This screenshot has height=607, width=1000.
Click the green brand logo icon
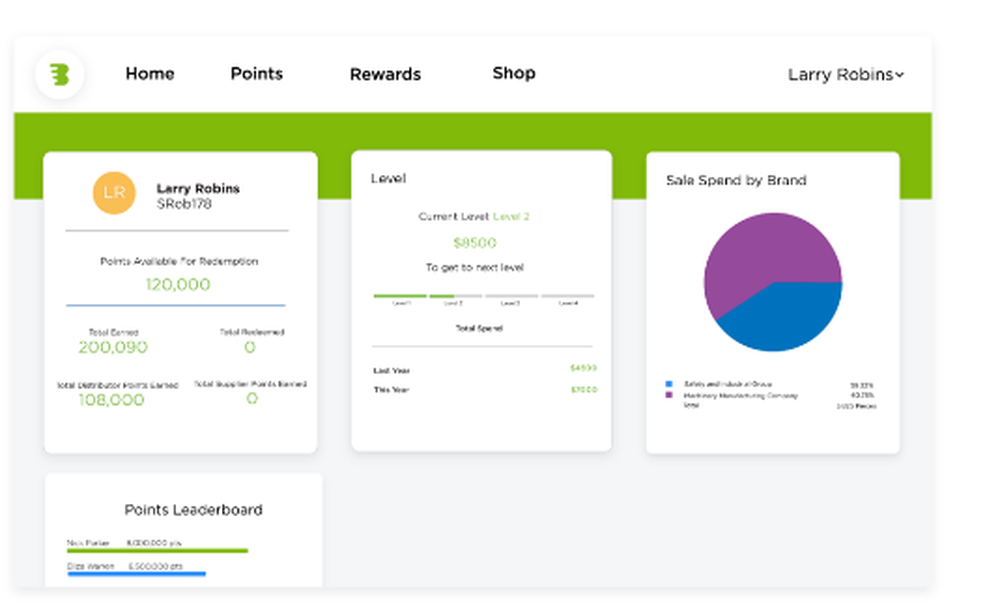click(x=60, y=73)
